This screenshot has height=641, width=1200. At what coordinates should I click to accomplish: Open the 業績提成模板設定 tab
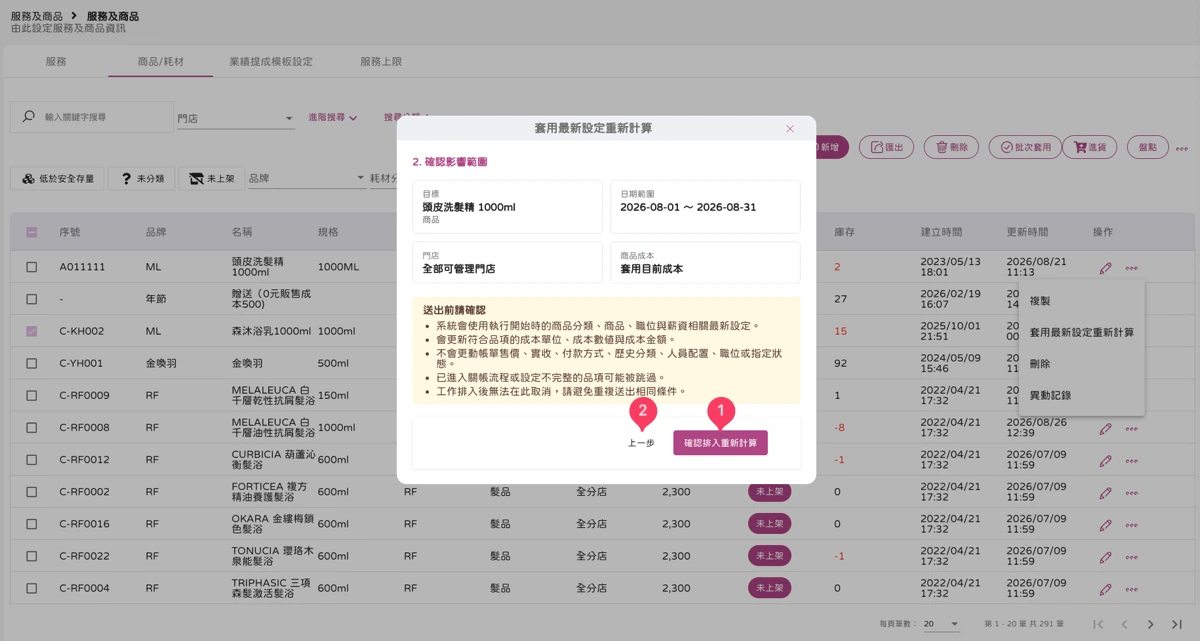(x=271, y=61)
